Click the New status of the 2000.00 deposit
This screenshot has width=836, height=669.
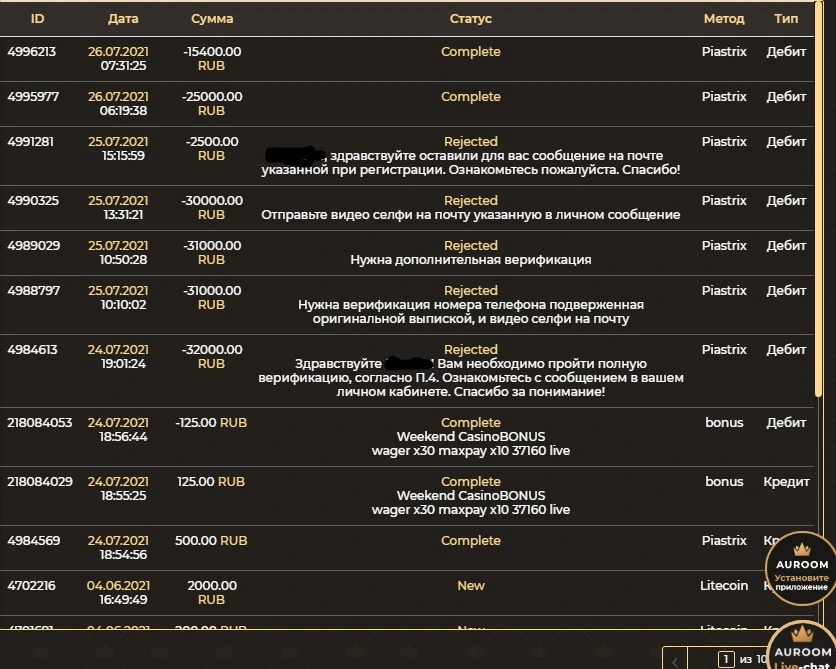click(471, 585)
